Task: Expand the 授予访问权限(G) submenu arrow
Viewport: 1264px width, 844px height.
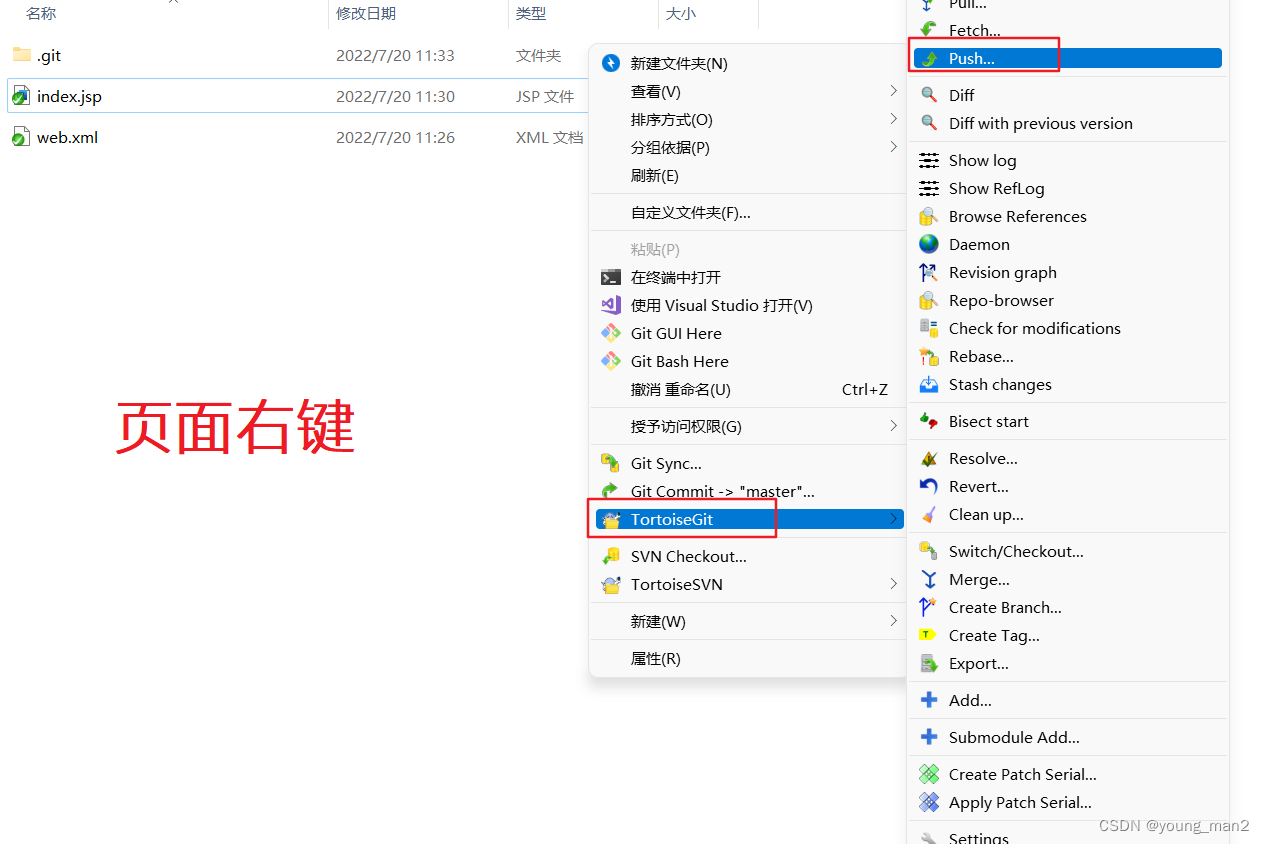Action: click(x=893, y=426)
